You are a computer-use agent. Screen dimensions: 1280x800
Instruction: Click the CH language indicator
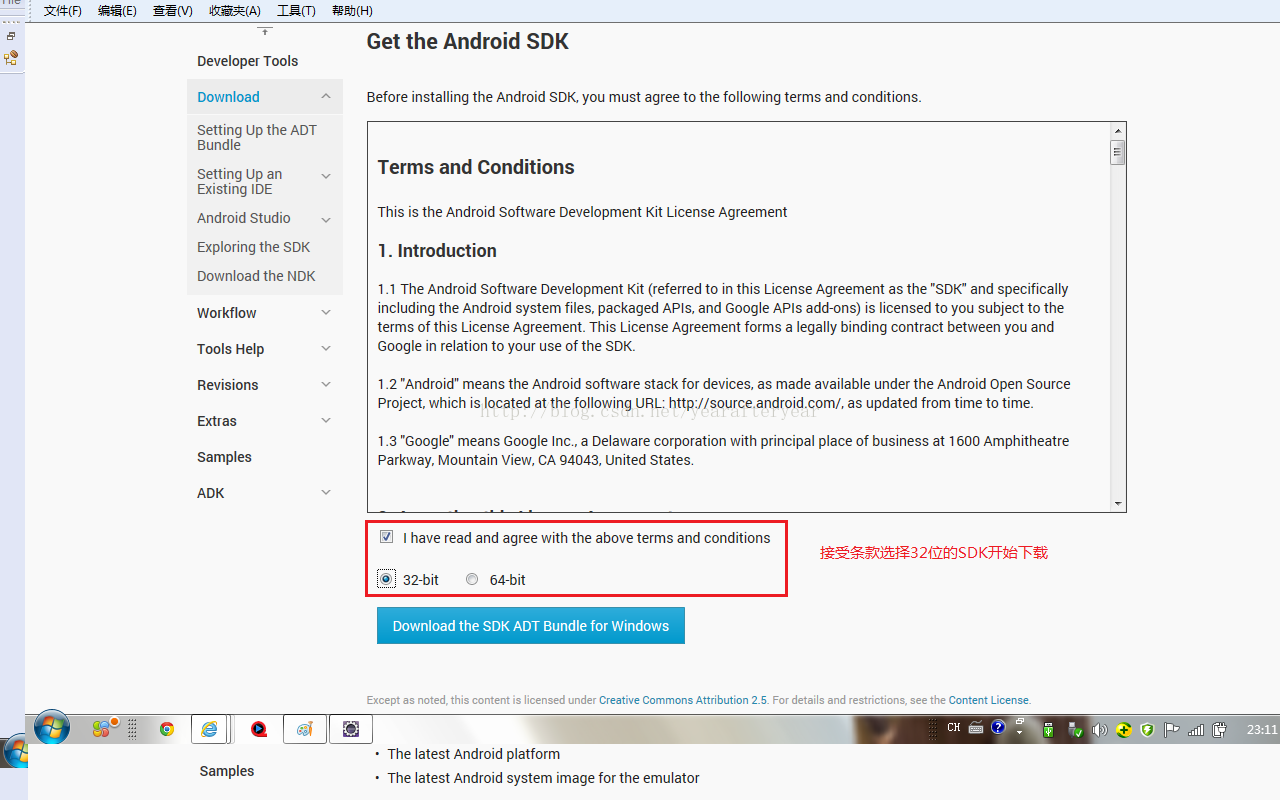954,728
